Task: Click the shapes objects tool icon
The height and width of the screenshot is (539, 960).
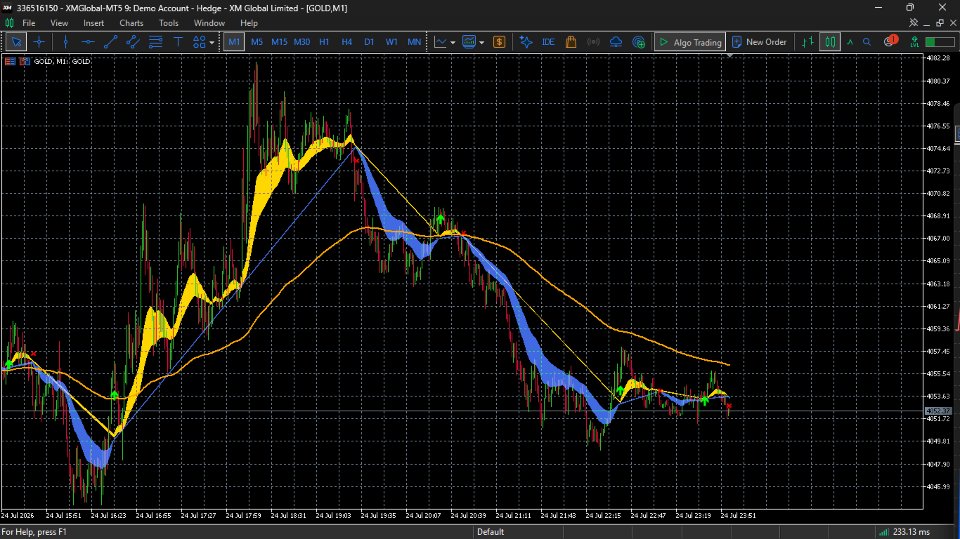Action: pos(199,42)
